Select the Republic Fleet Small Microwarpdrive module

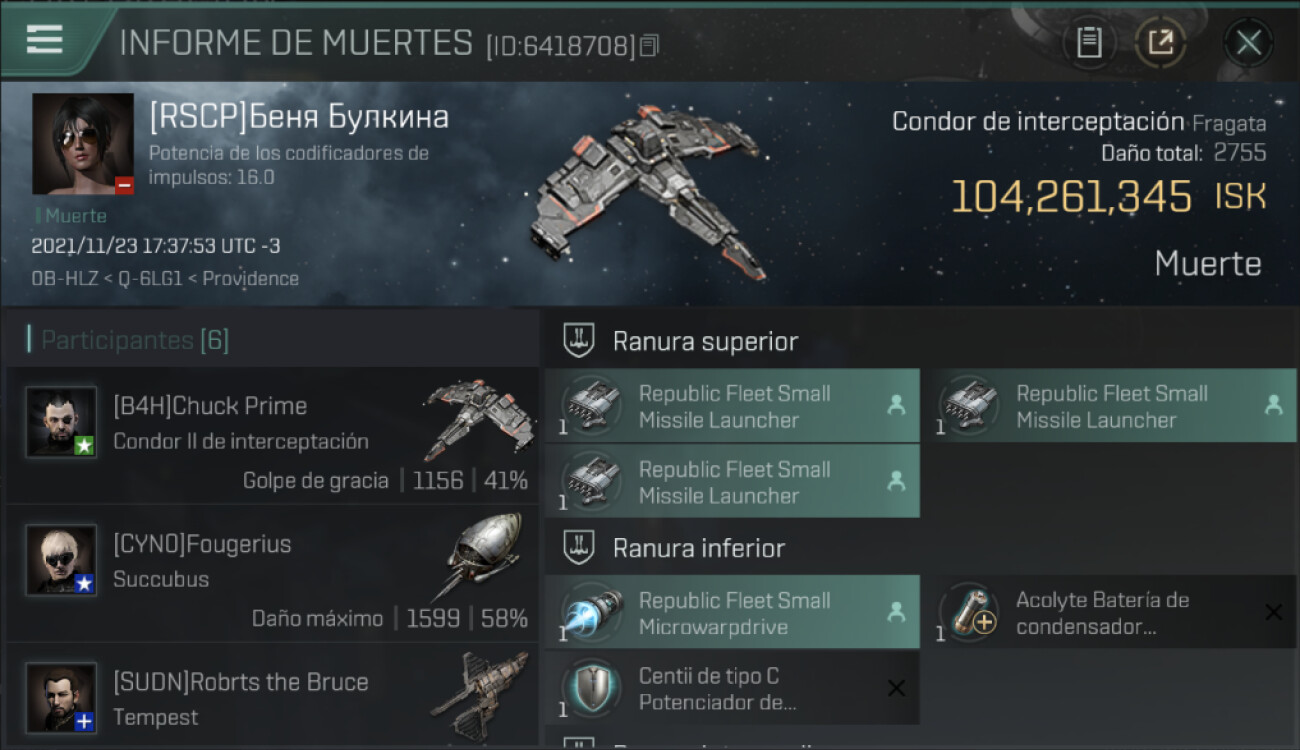coord(732,612)
